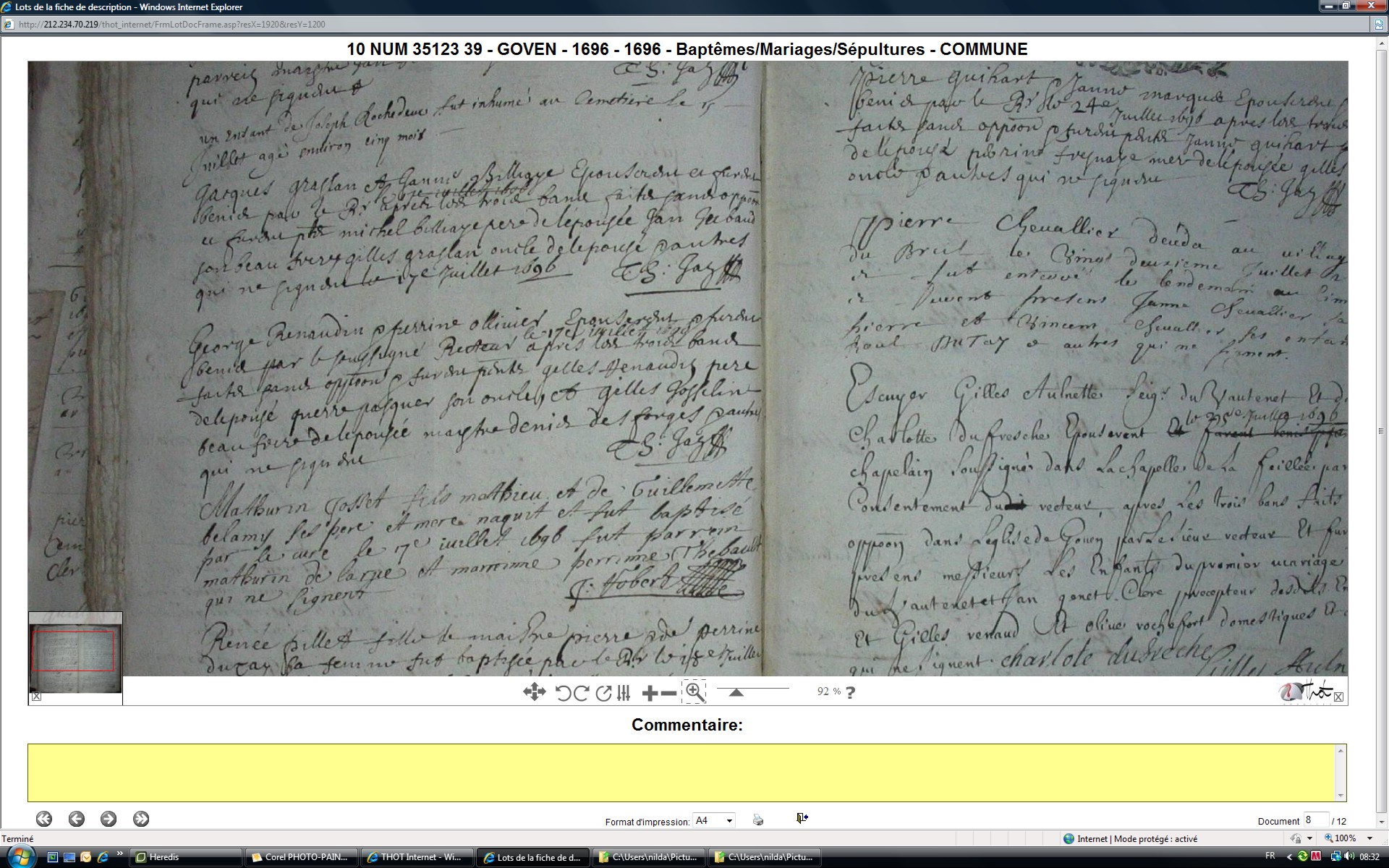Click the zoom level slider handle
Screen dimensions: 1389x868
pos(736,692)
